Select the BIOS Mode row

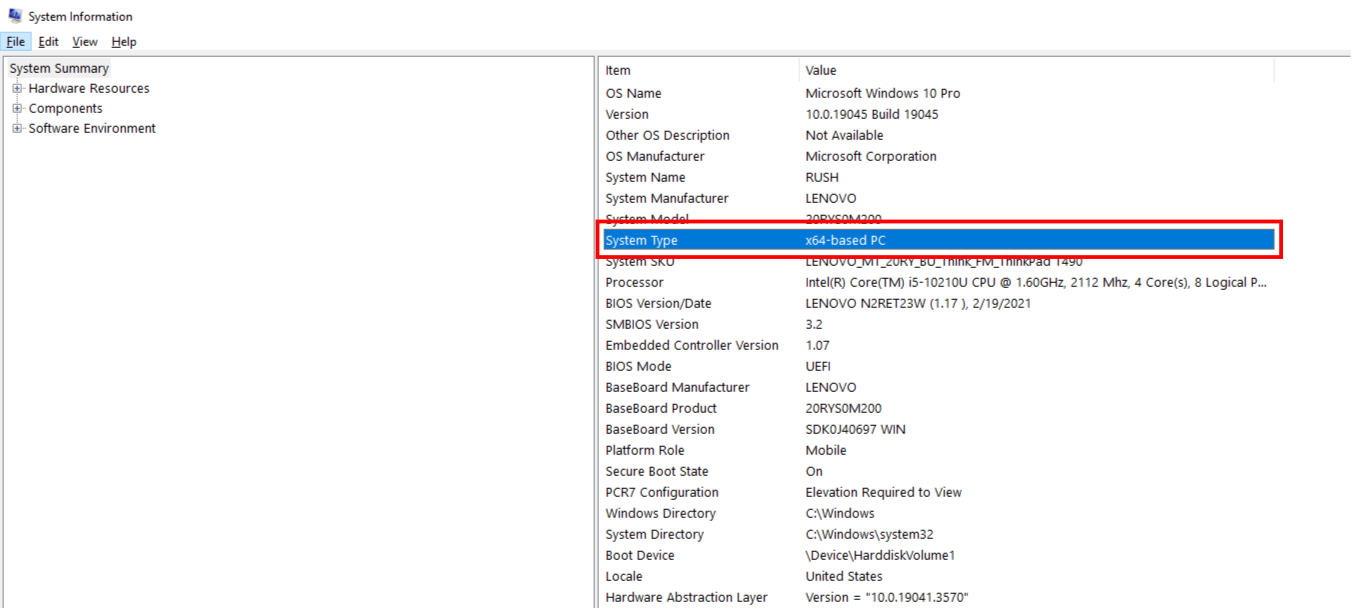[x=937, y=366]
